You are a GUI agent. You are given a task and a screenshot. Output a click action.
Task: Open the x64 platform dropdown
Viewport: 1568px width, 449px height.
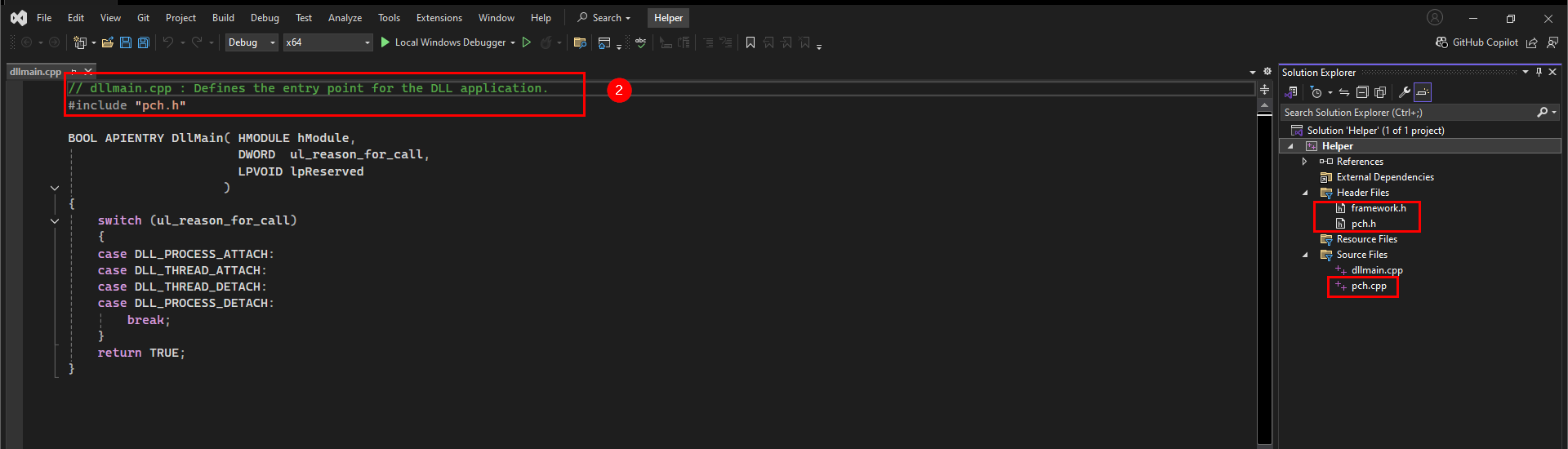tap(328, 42)
